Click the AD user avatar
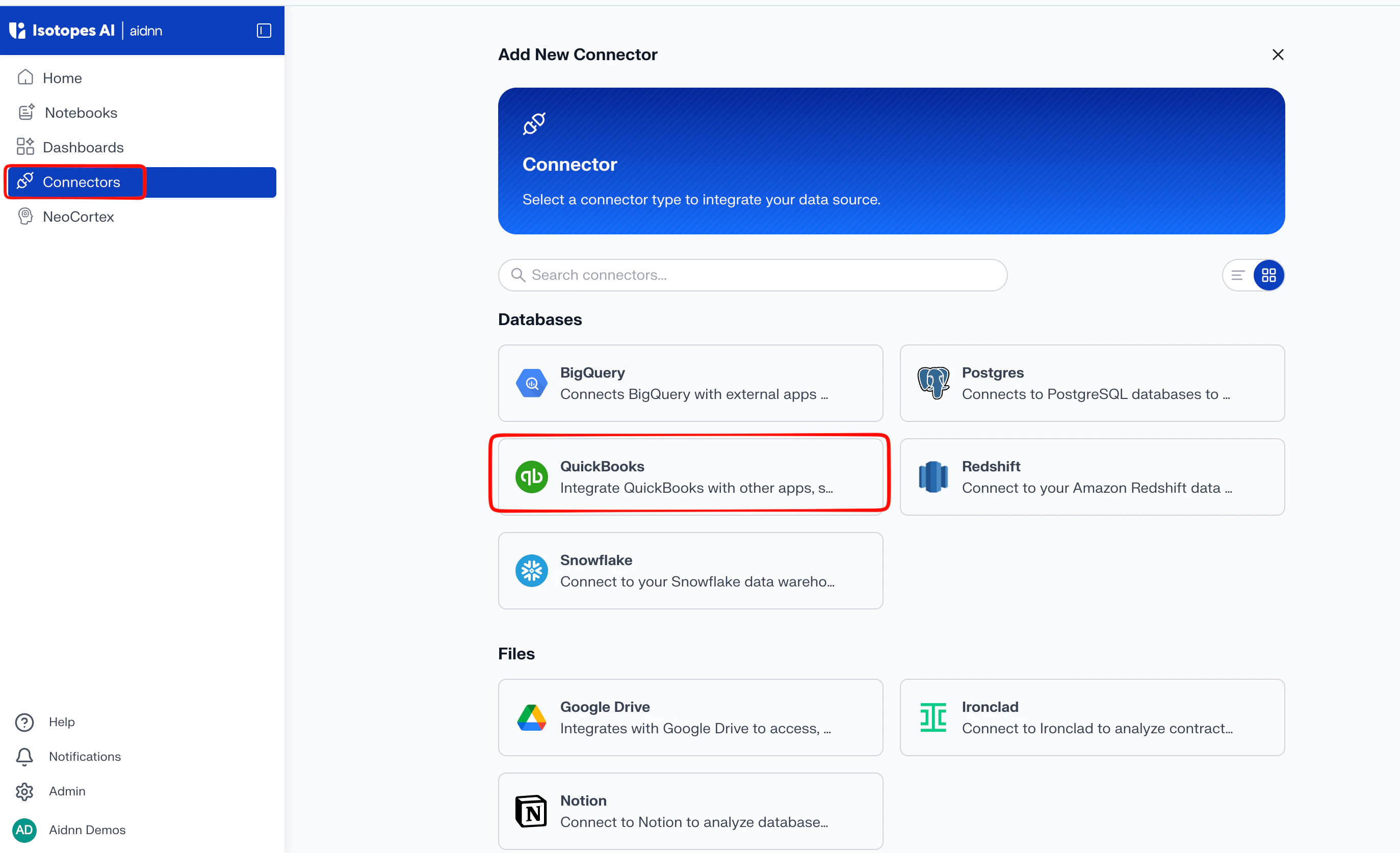 coord(24,830)
